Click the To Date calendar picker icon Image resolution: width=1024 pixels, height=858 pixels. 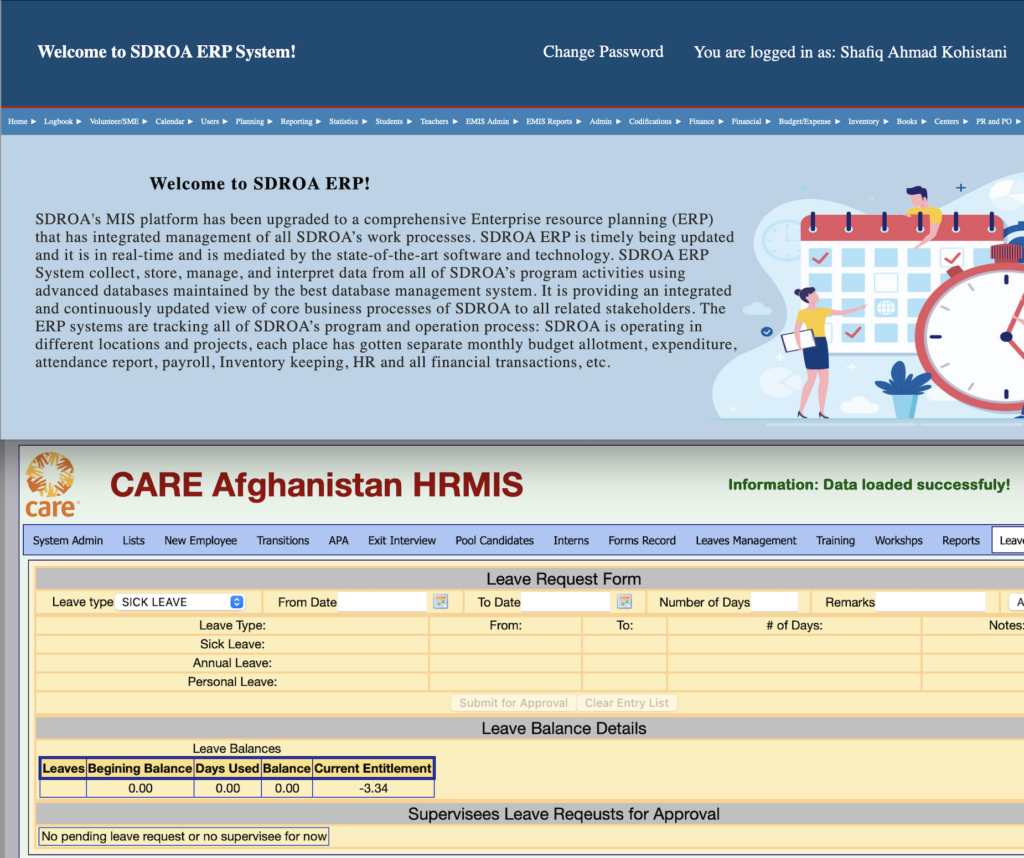click(625, 602)
